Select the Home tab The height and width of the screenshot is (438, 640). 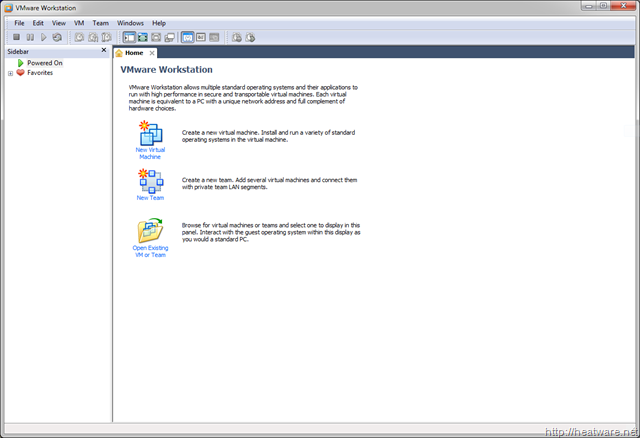[x=133, y=52]
